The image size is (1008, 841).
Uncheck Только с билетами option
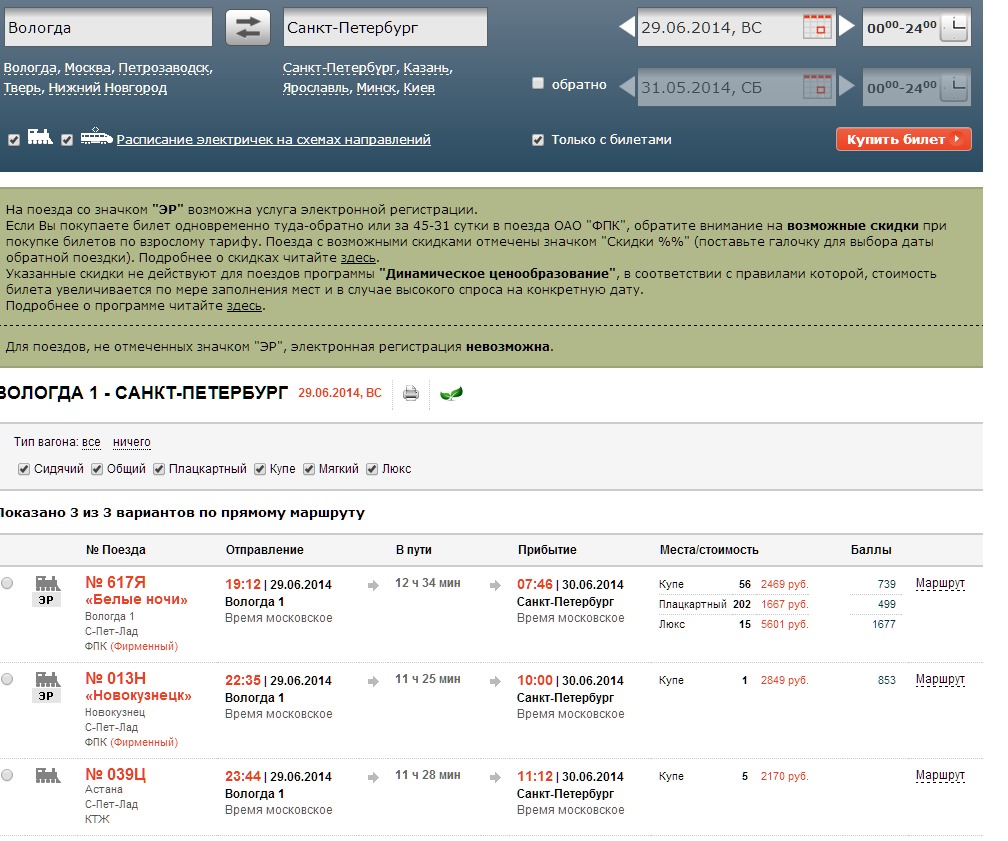click(538, 140)
